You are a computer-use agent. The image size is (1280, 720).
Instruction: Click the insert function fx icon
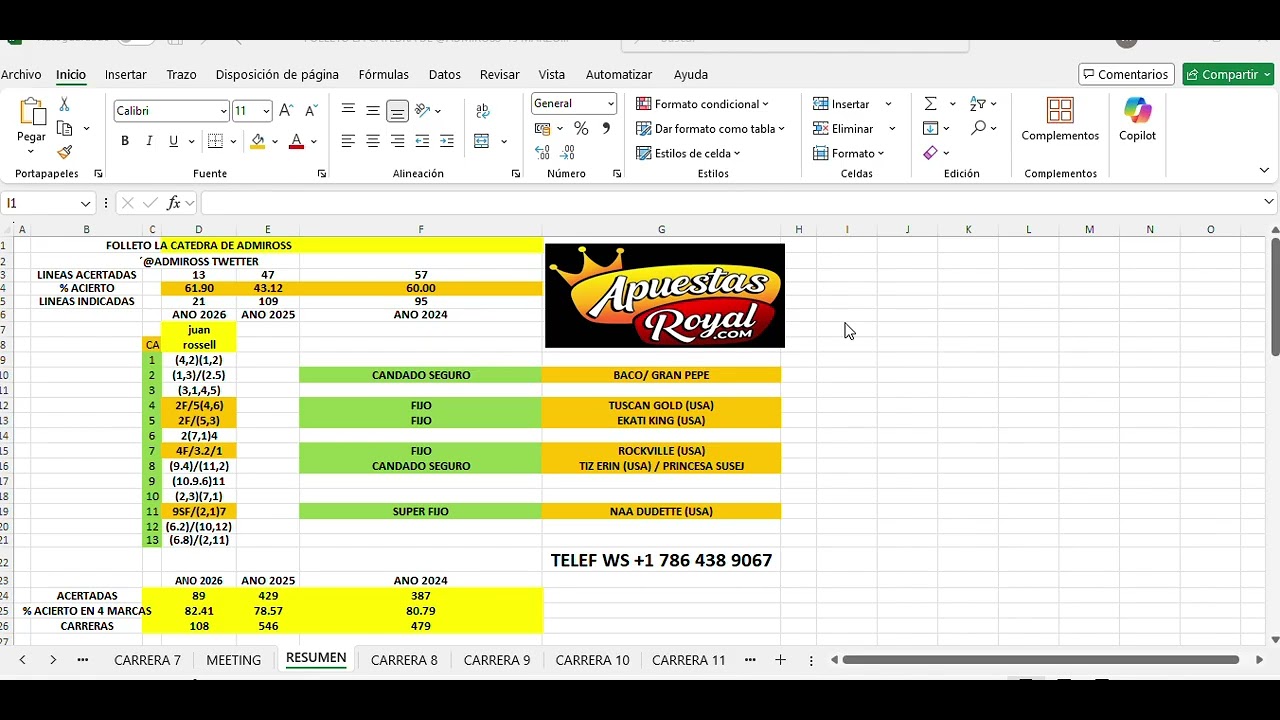click(x=173, y=203)
